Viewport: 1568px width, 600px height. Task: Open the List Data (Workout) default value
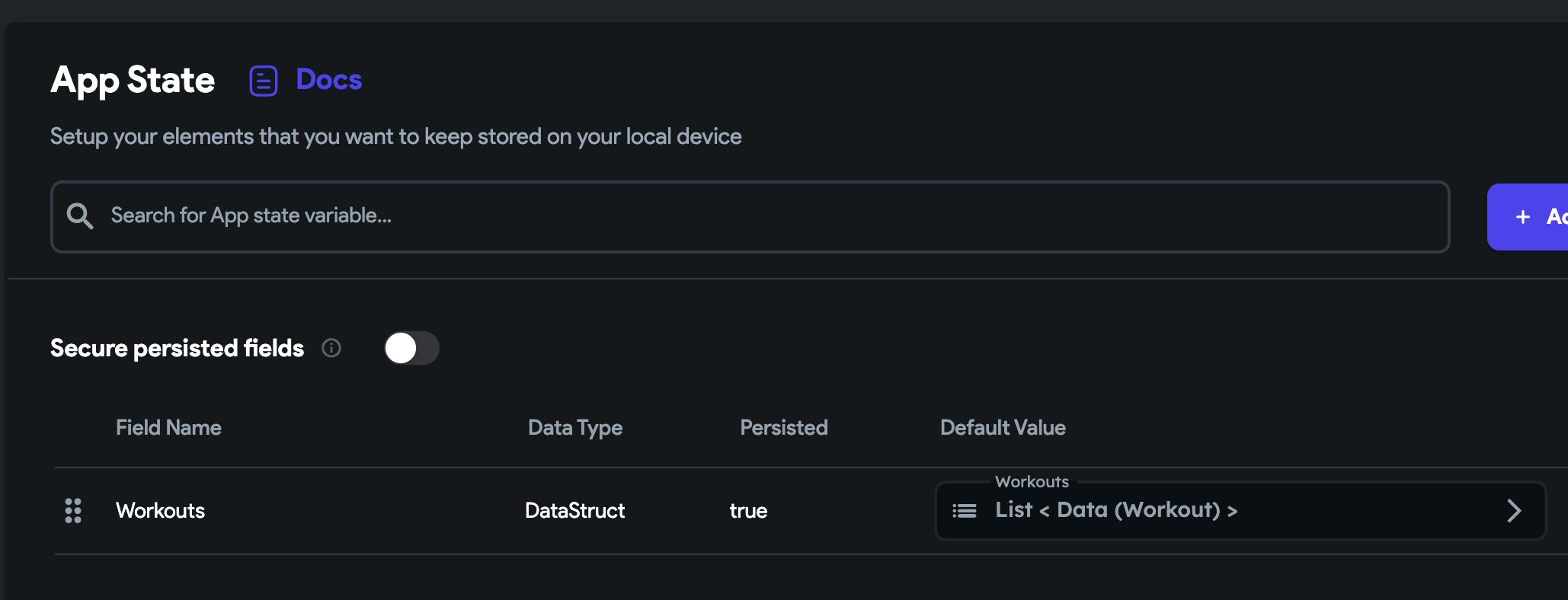click(1115, 510)
